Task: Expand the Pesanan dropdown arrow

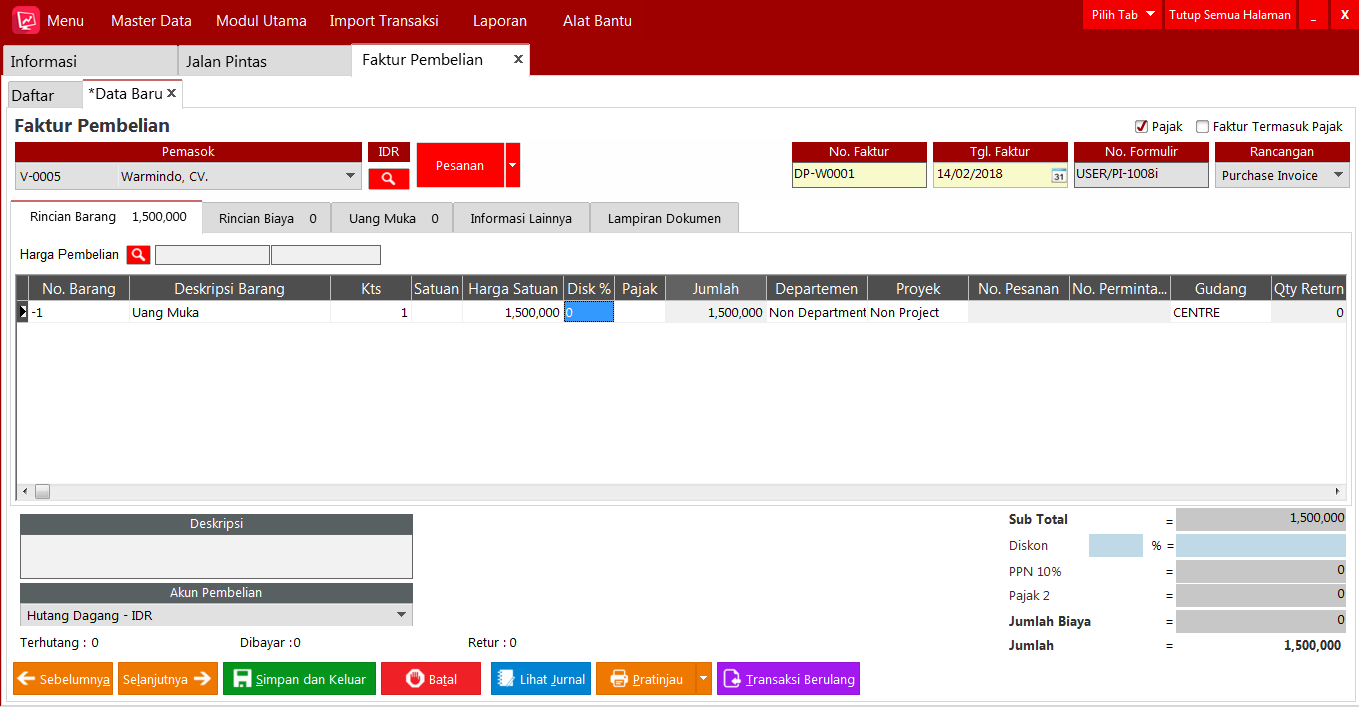Action: tap(511, 164)
